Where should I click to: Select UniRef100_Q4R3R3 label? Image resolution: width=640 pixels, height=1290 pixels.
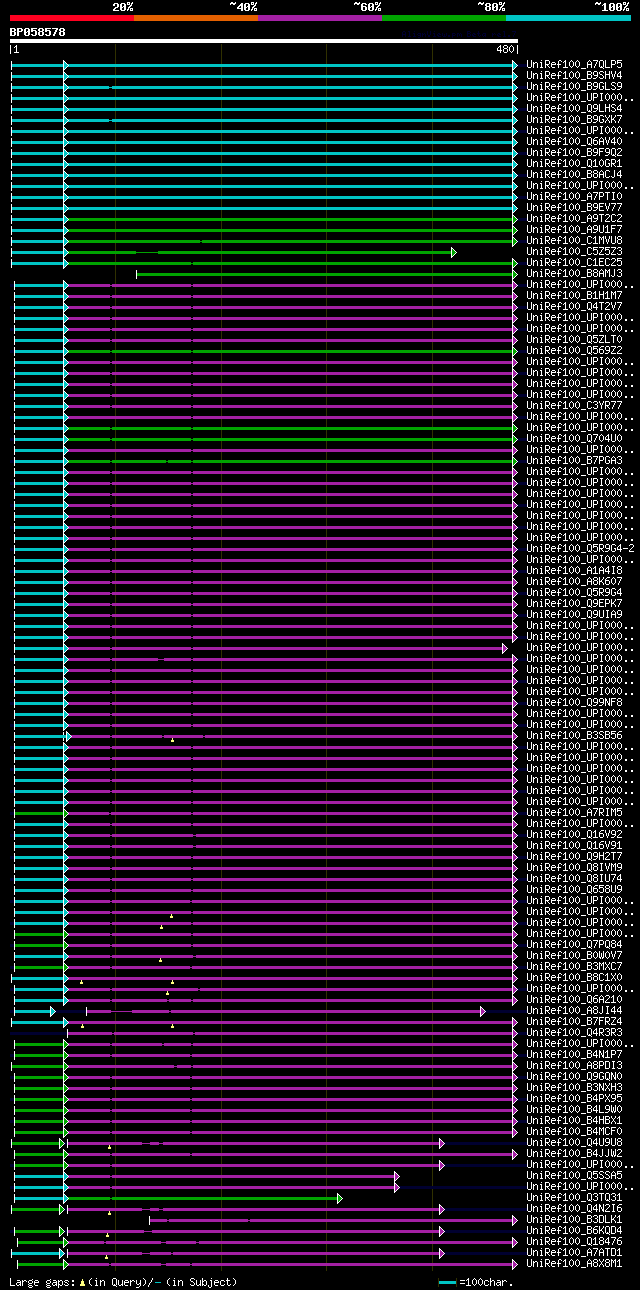point(574,1032)
